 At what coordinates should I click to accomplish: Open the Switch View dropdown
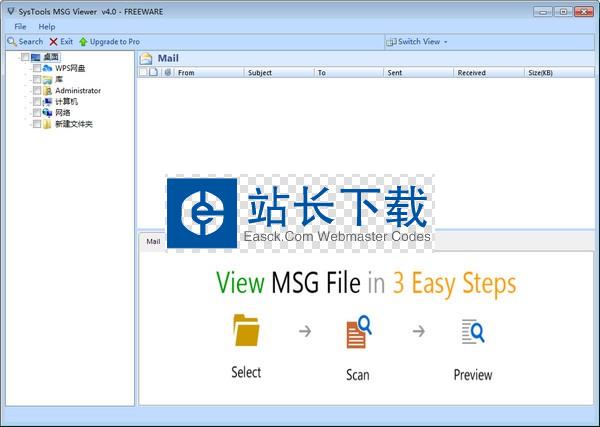[x=417, y=42]
